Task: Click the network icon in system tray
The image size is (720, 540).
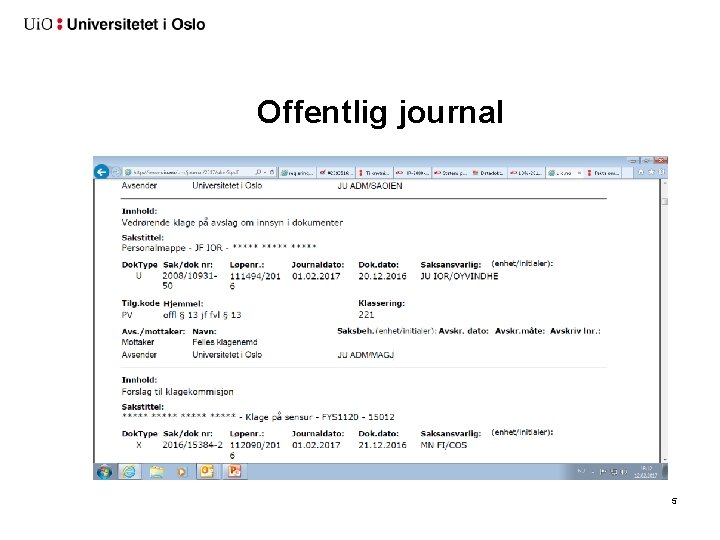Action: [x=614, y=472]
